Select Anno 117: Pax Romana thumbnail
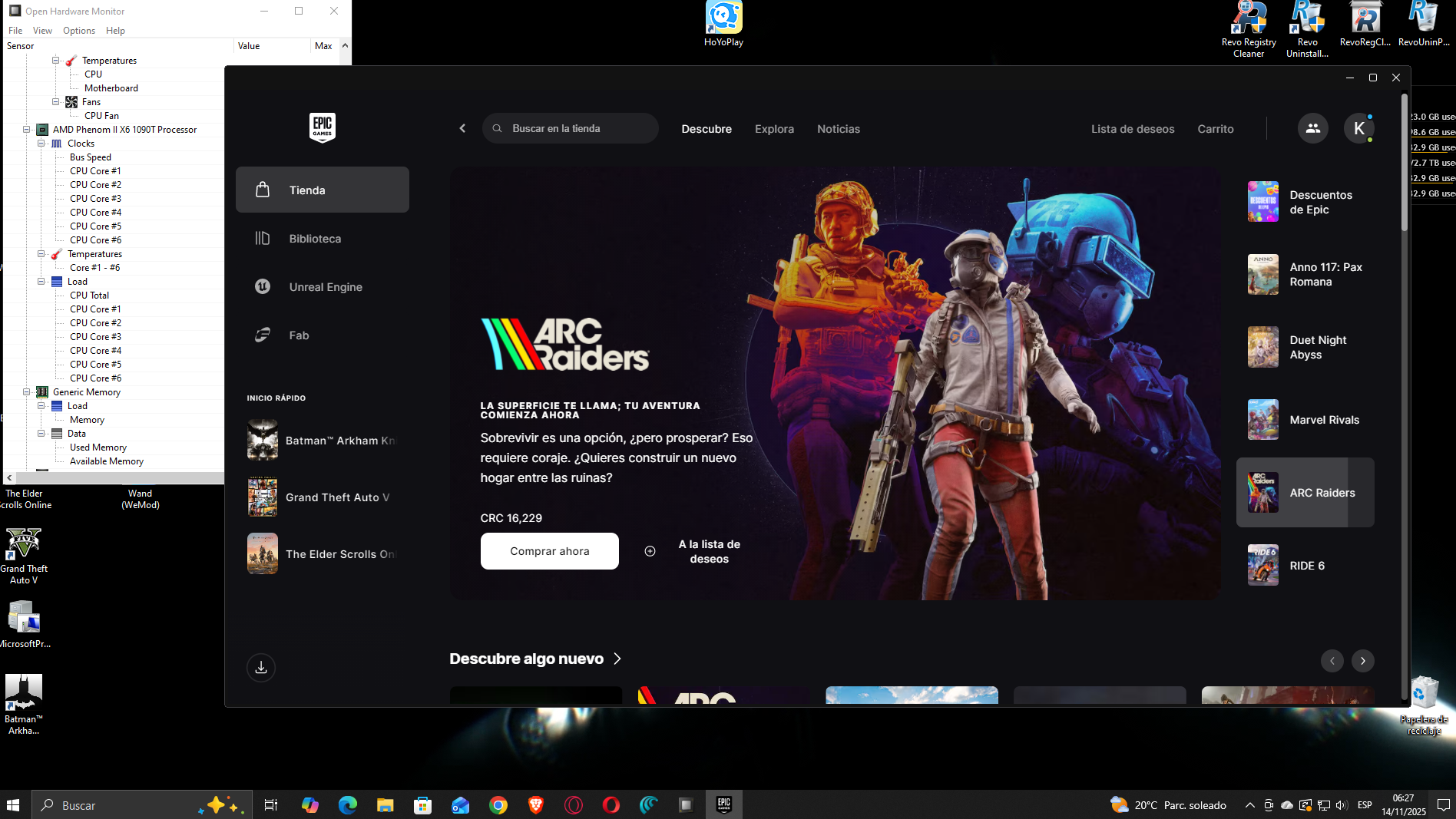This screenshot has height=819, width=1456. pyautogui.click(x=1263, y=275)
